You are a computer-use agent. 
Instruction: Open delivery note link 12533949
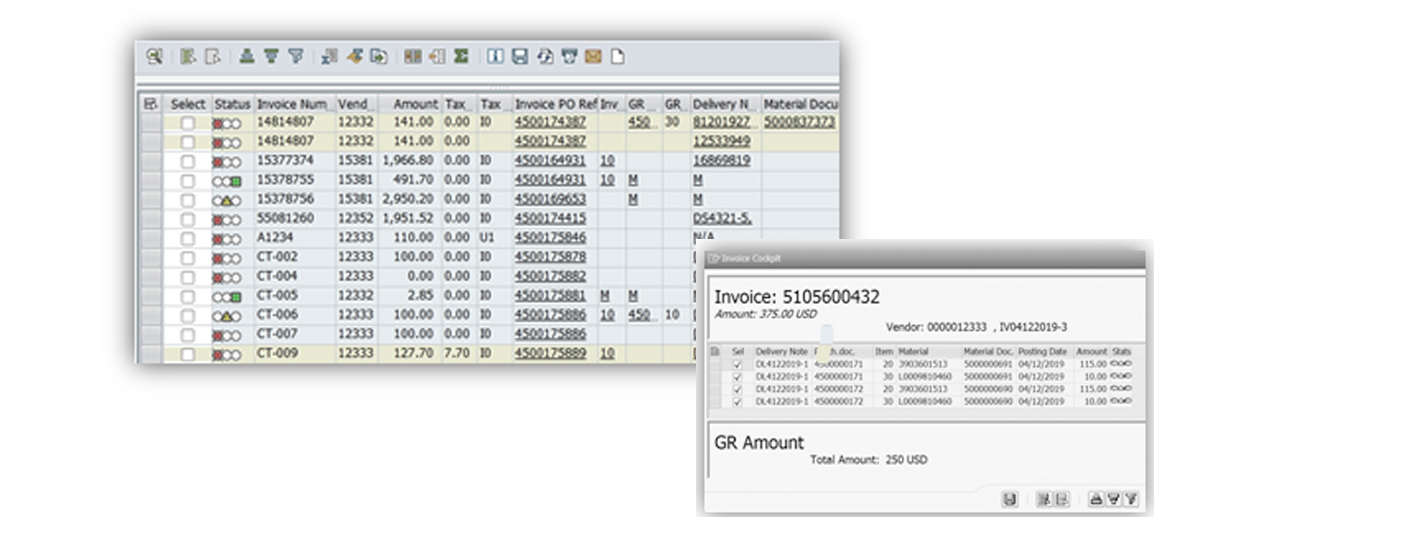click(x=721, y=142)
